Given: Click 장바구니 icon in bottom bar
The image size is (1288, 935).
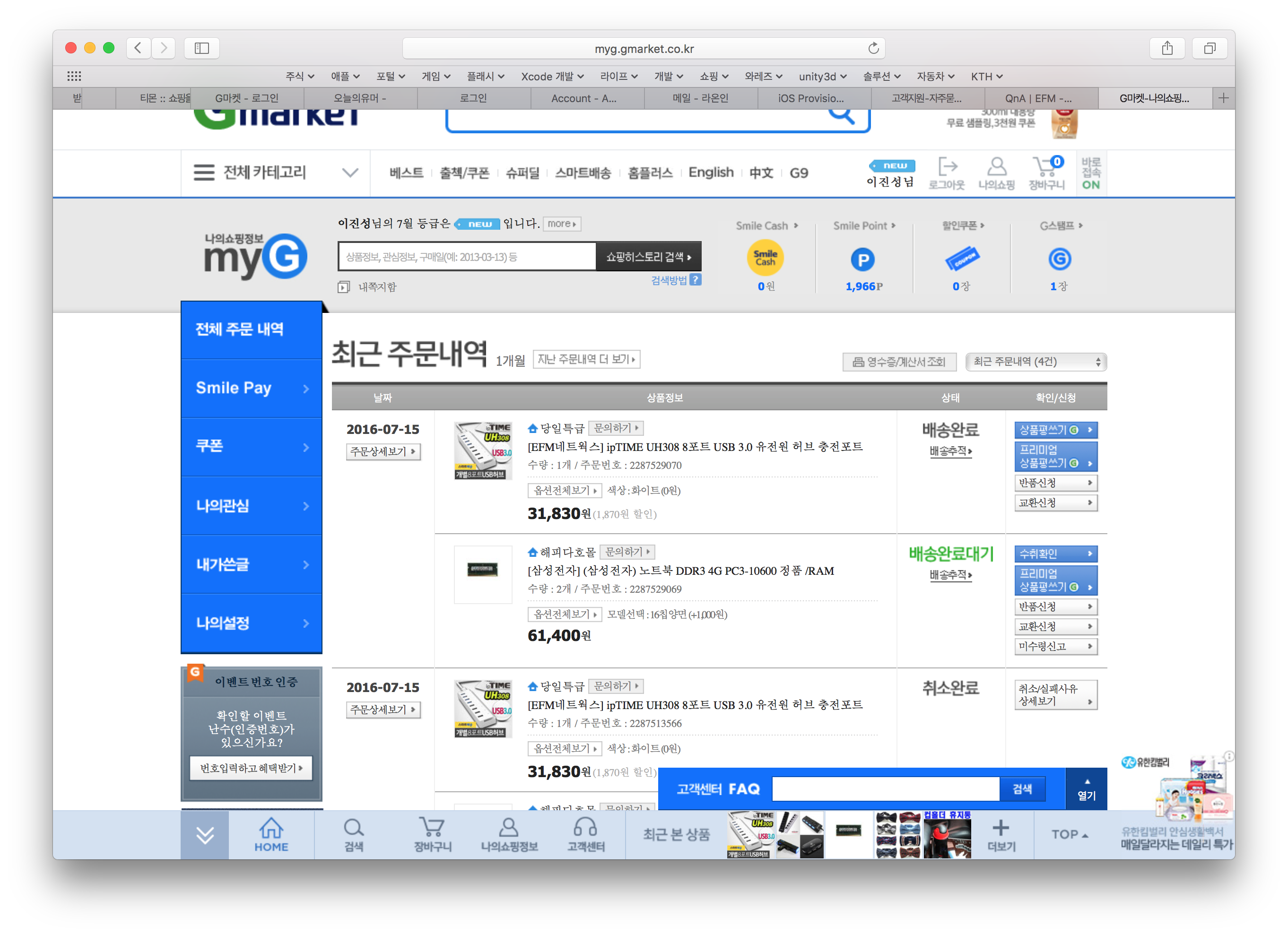Looking at the screenshot, I should click(x=432, y=834).
